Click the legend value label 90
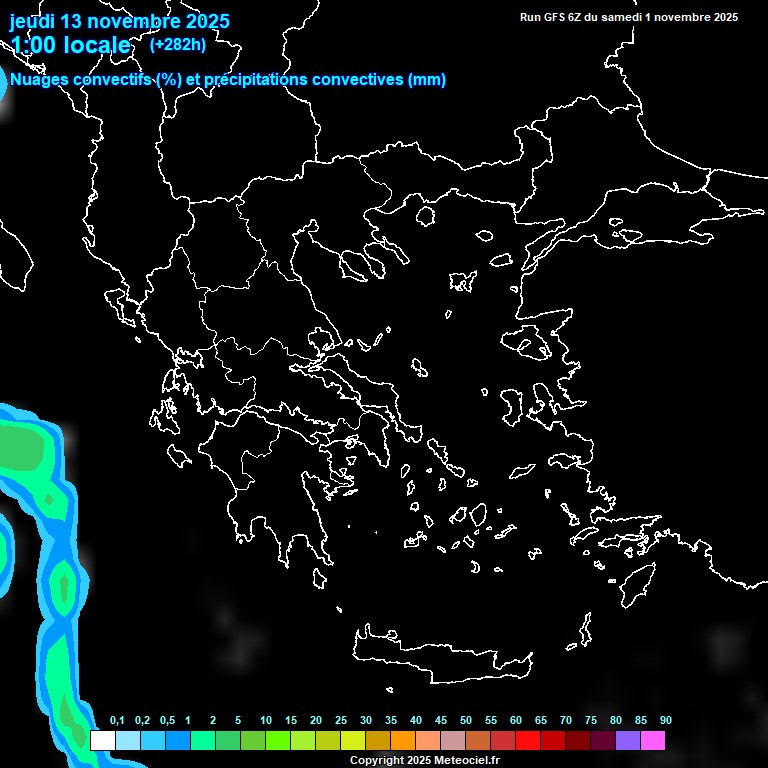The height and width of the screenshot is (768, 768). pos(665,721)
